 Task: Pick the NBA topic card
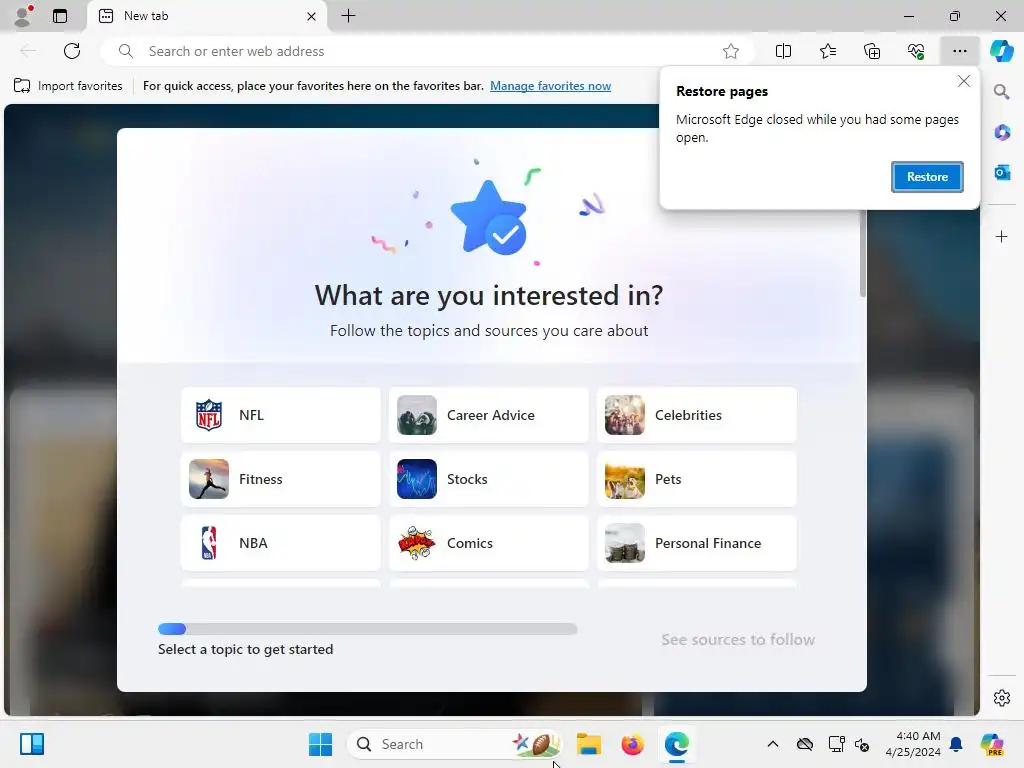281,543
